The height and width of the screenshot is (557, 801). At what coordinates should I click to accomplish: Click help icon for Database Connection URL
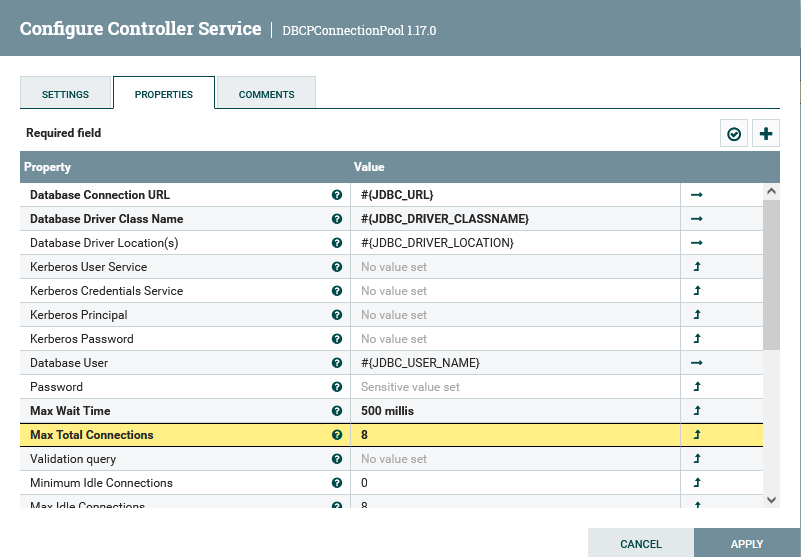coord(337,195)
